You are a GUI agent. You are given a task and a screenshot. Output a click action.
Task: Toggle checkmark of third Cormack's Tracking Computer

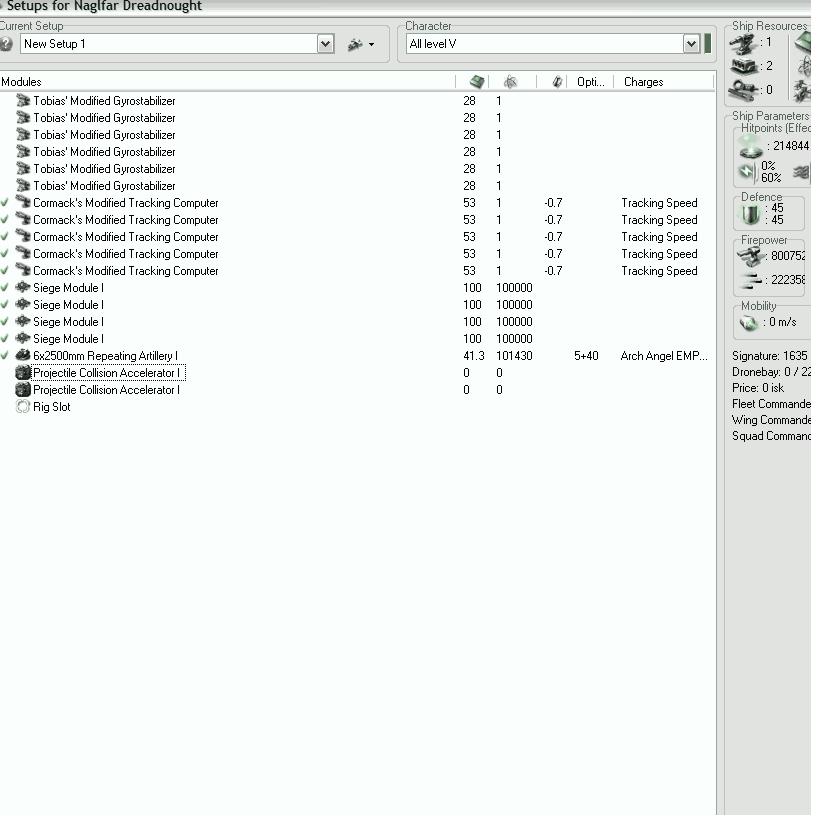(x=5, y=237)
